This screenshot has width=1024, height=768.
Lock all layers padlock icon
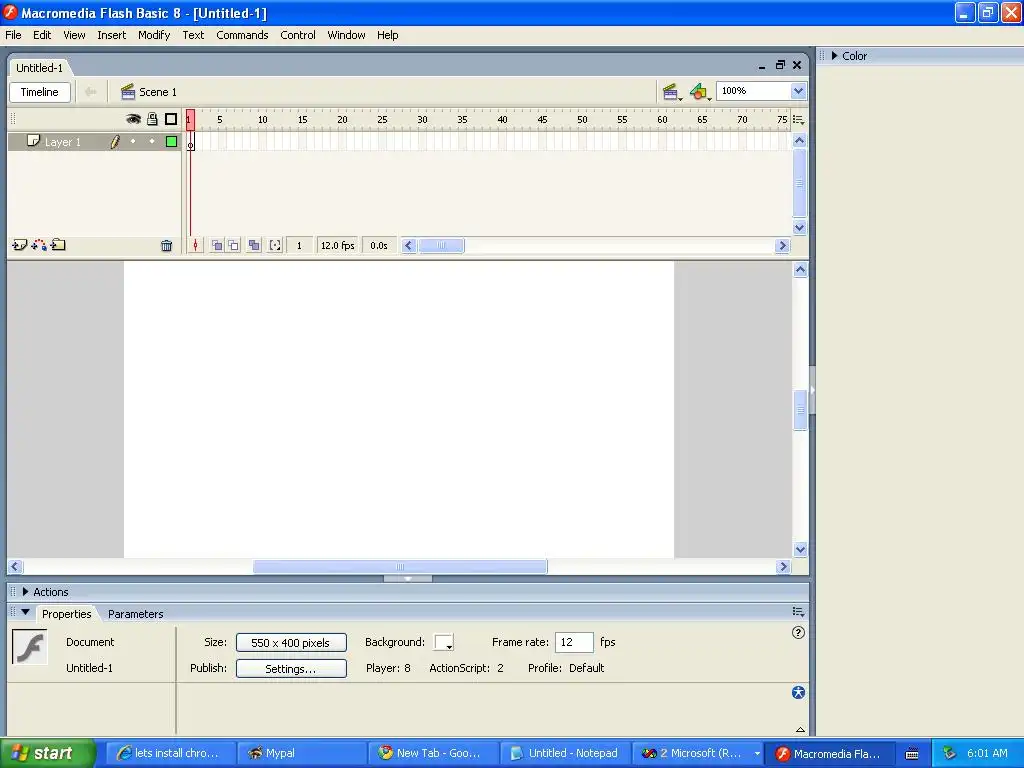[x=152, y=119]
